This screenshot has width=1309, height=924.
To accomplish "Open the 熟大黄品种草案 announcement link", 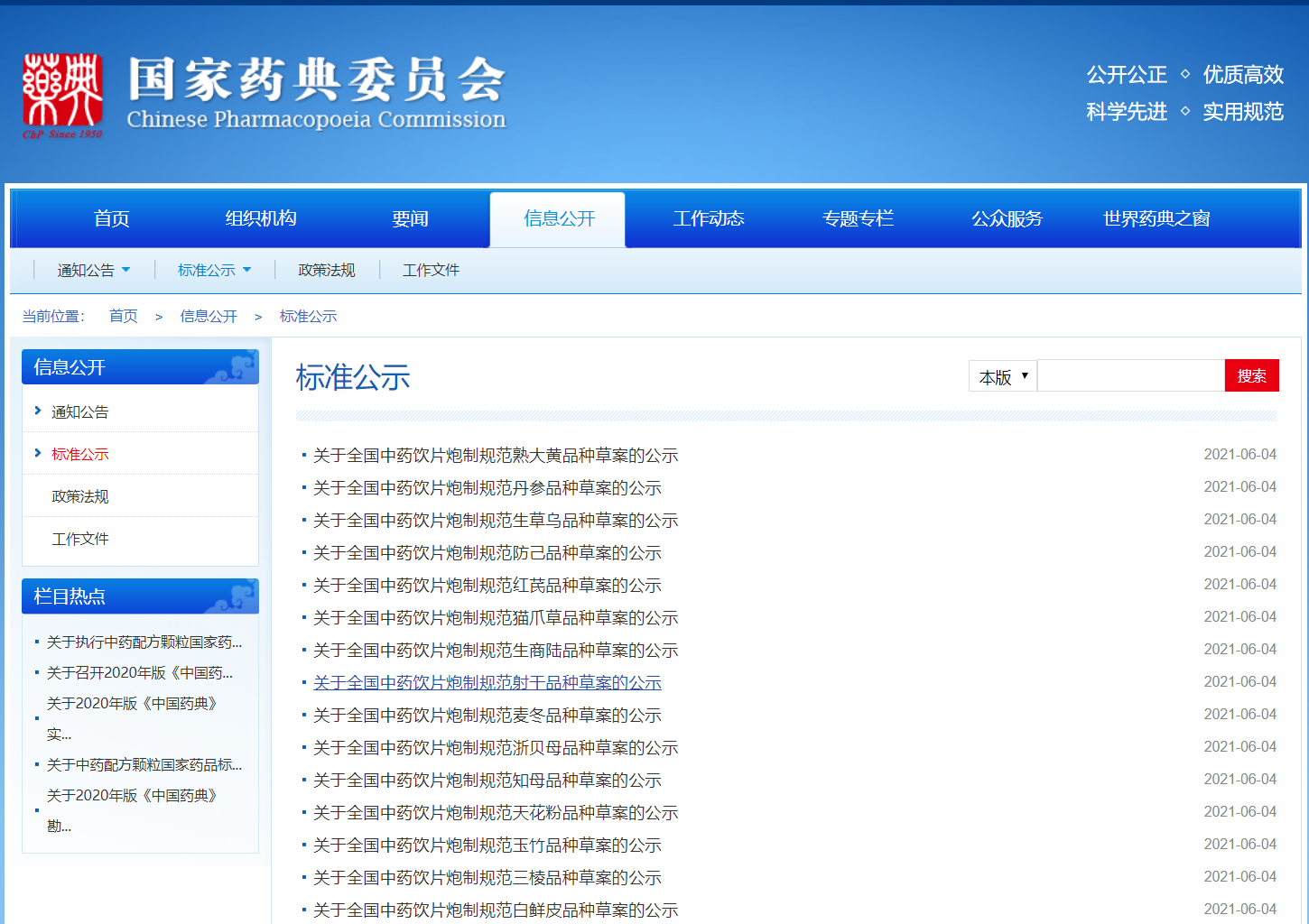I will [x=496, y=456].
